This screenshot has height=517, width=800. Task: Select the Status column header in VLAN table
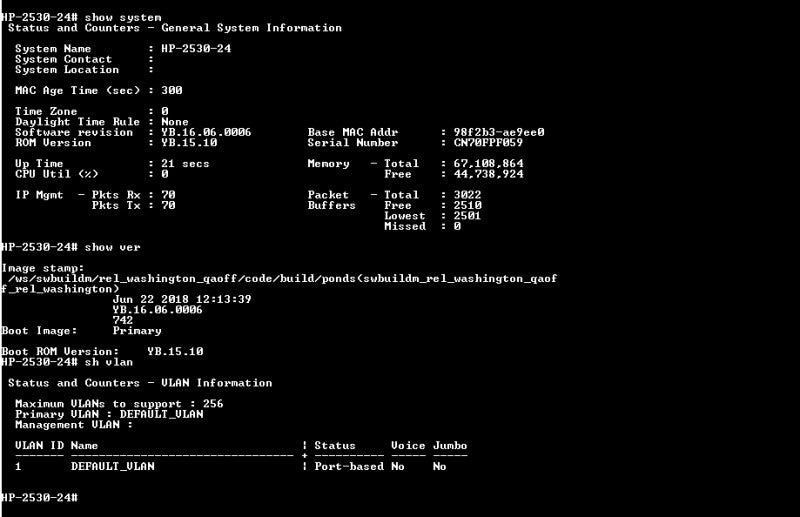tap(335, 446)
